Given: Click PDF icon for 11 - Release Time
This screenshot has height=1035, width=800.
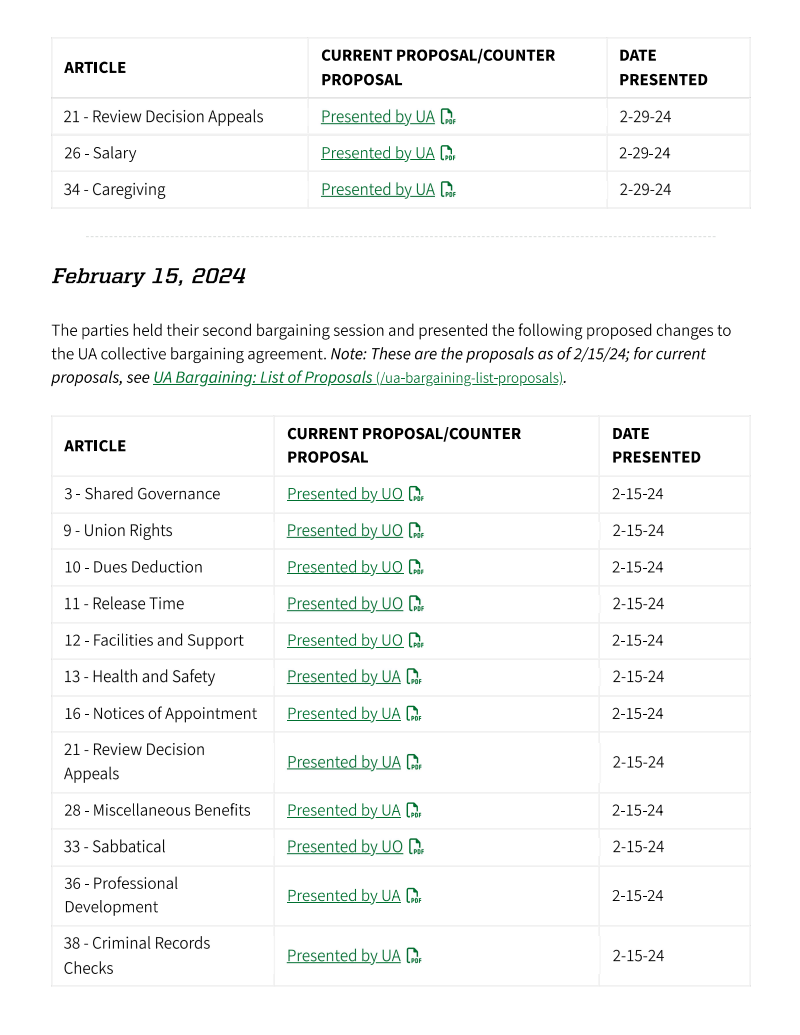Looking at the screenshot, I should point(416,604).
